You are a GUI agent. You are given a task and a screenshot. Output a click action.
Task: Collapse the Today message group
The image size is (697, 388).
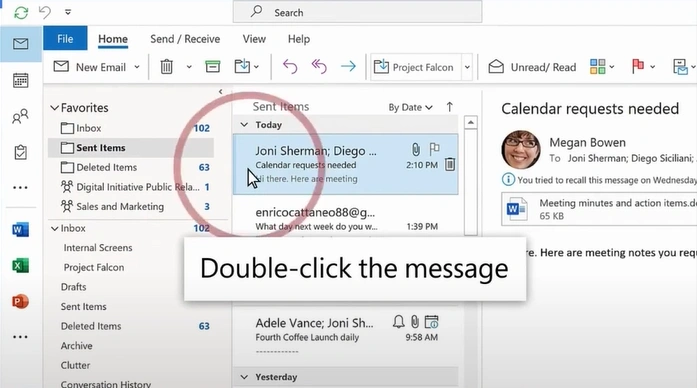coord(244,125)
